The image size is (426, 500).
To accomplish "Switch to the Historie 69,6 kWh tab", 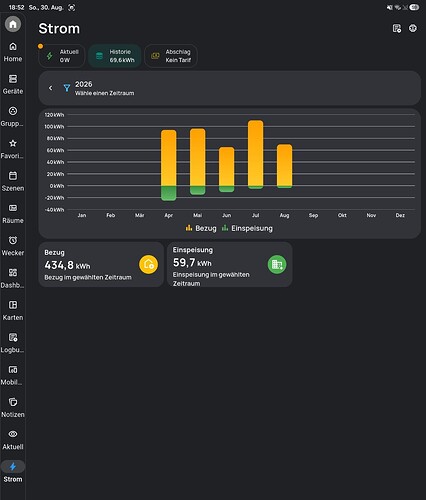I will pos(115,56).
